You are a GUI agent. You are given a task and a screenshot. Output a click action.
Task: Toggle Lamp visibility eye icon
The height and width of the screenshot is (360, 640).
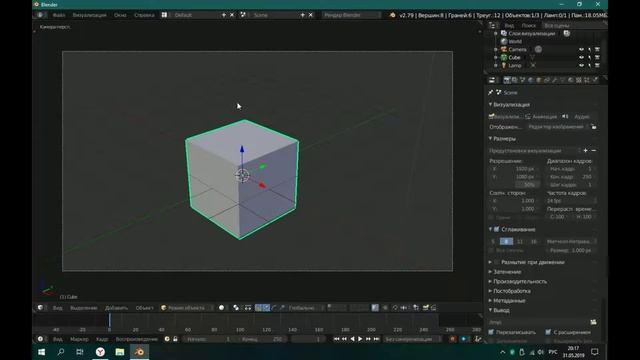click(581, 65)
